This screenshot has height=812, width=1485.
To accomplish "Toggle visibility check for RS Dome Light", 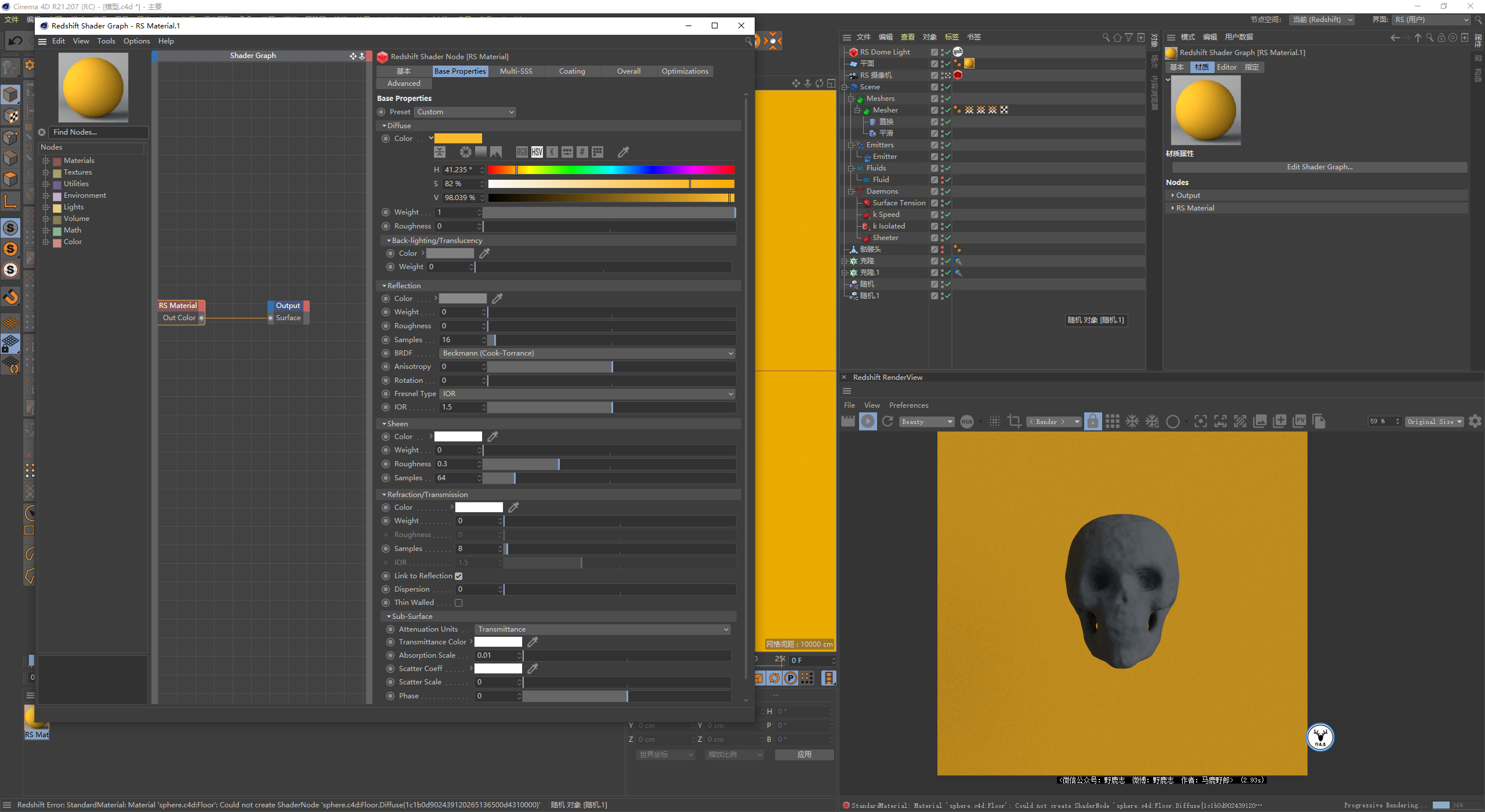I will click(x=947, y=52).
